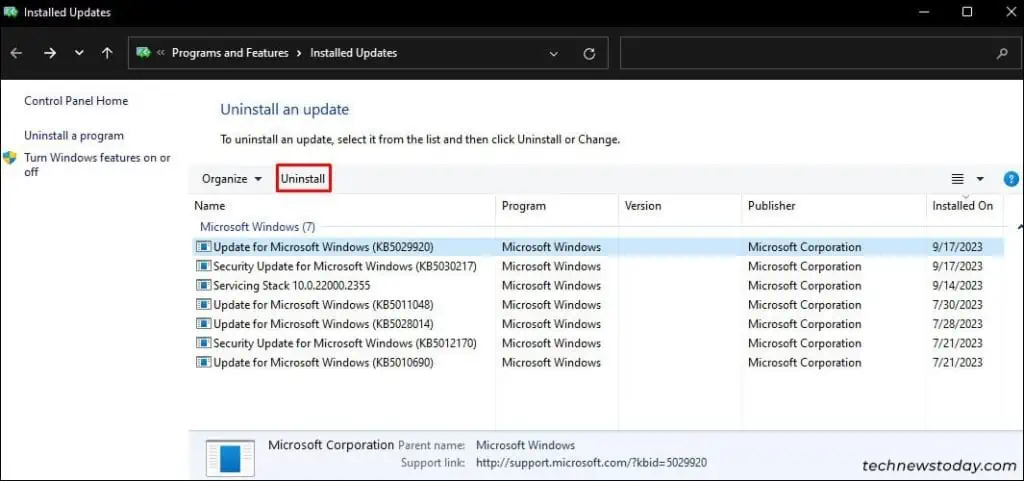Click the support link URL in details pane

(591, 463)
